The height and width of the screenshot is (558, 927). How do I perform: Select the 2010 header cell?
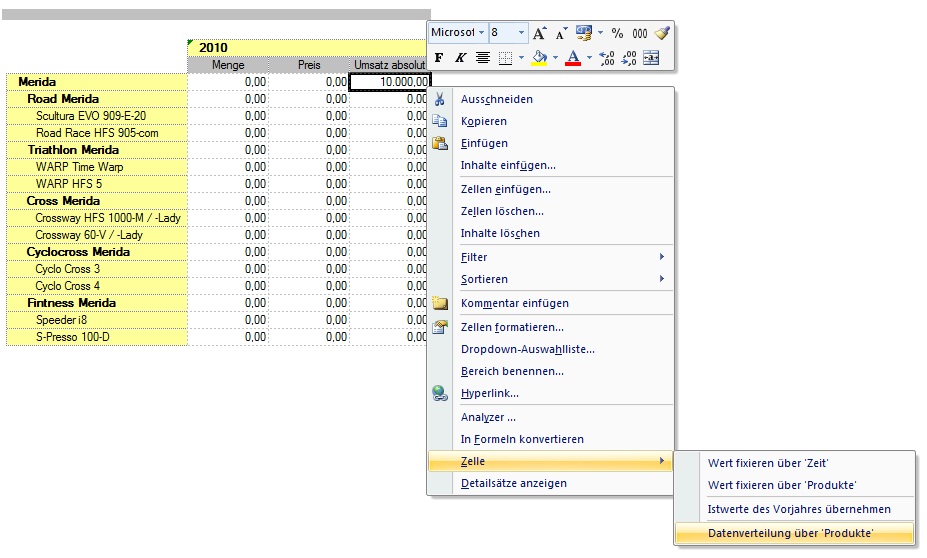[x=309, y=47]
